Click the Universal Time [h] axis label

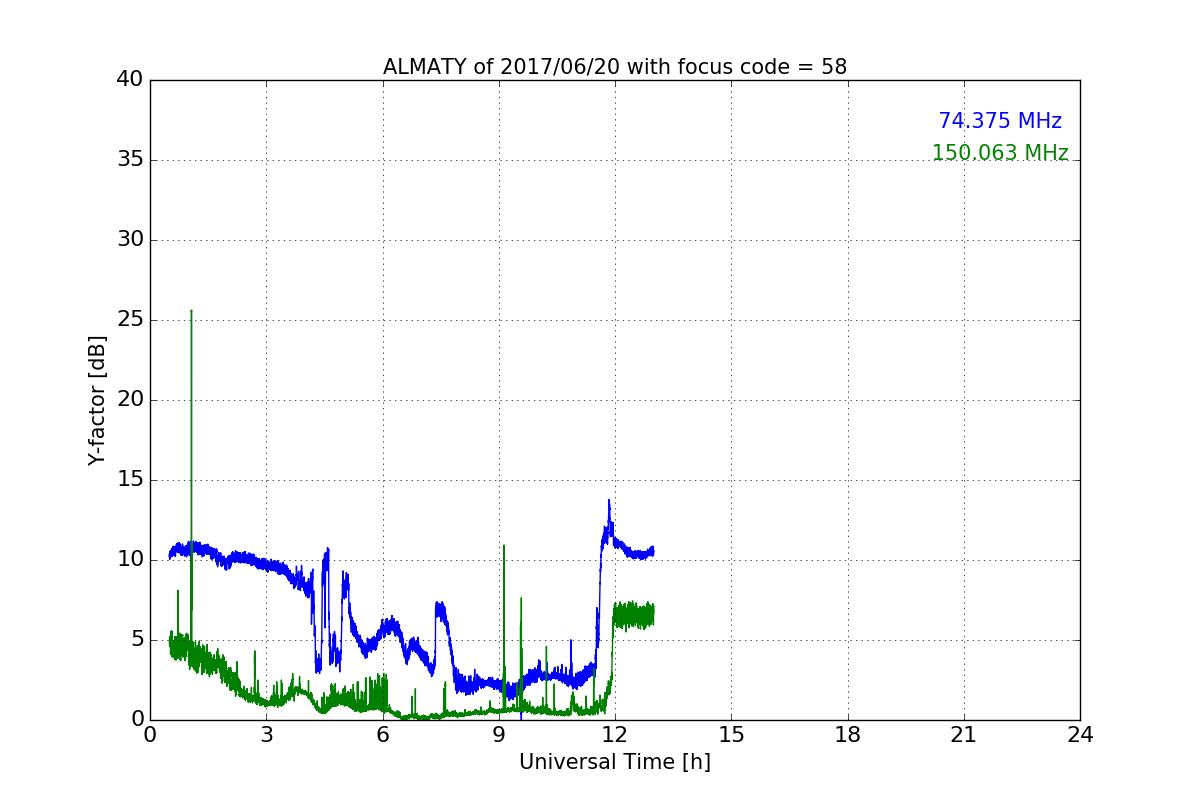615,762
